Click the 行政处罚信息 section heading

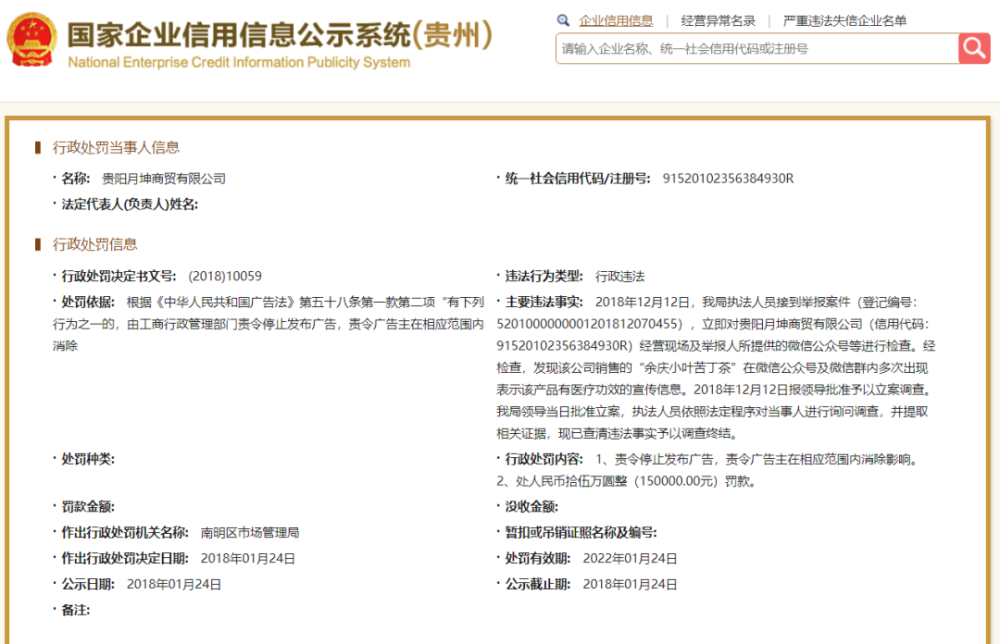pyautogui.click(x=95, y=245)
